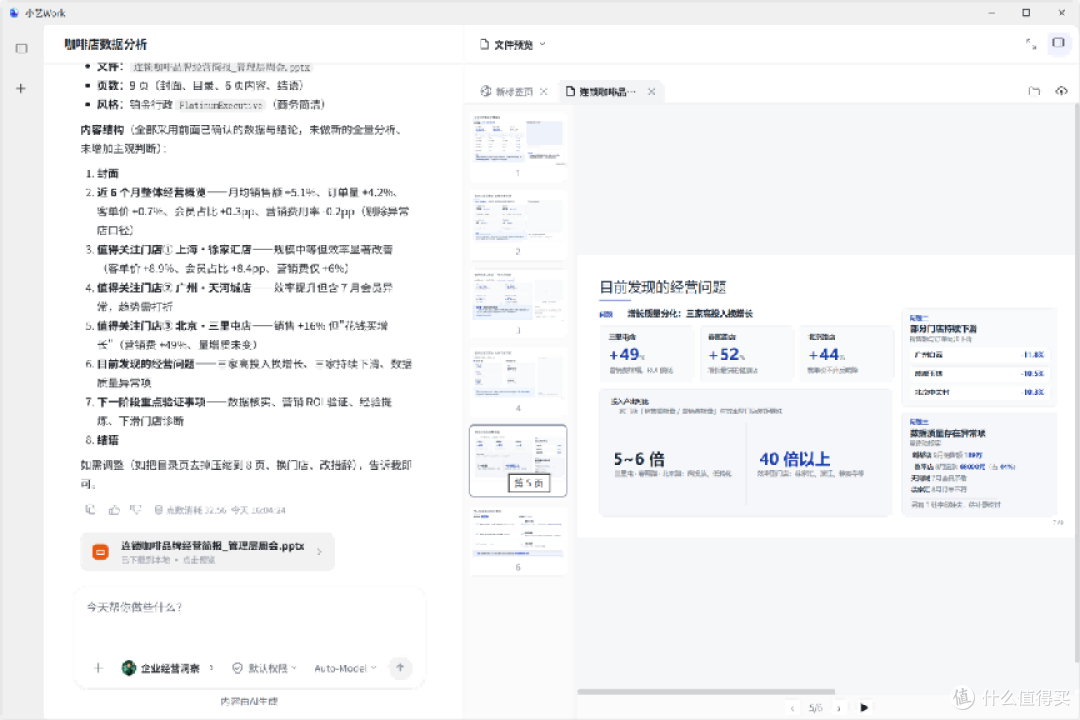Click the horizontal scrollbar under slide preview
Screen dimensions: 1080x720
706,691
